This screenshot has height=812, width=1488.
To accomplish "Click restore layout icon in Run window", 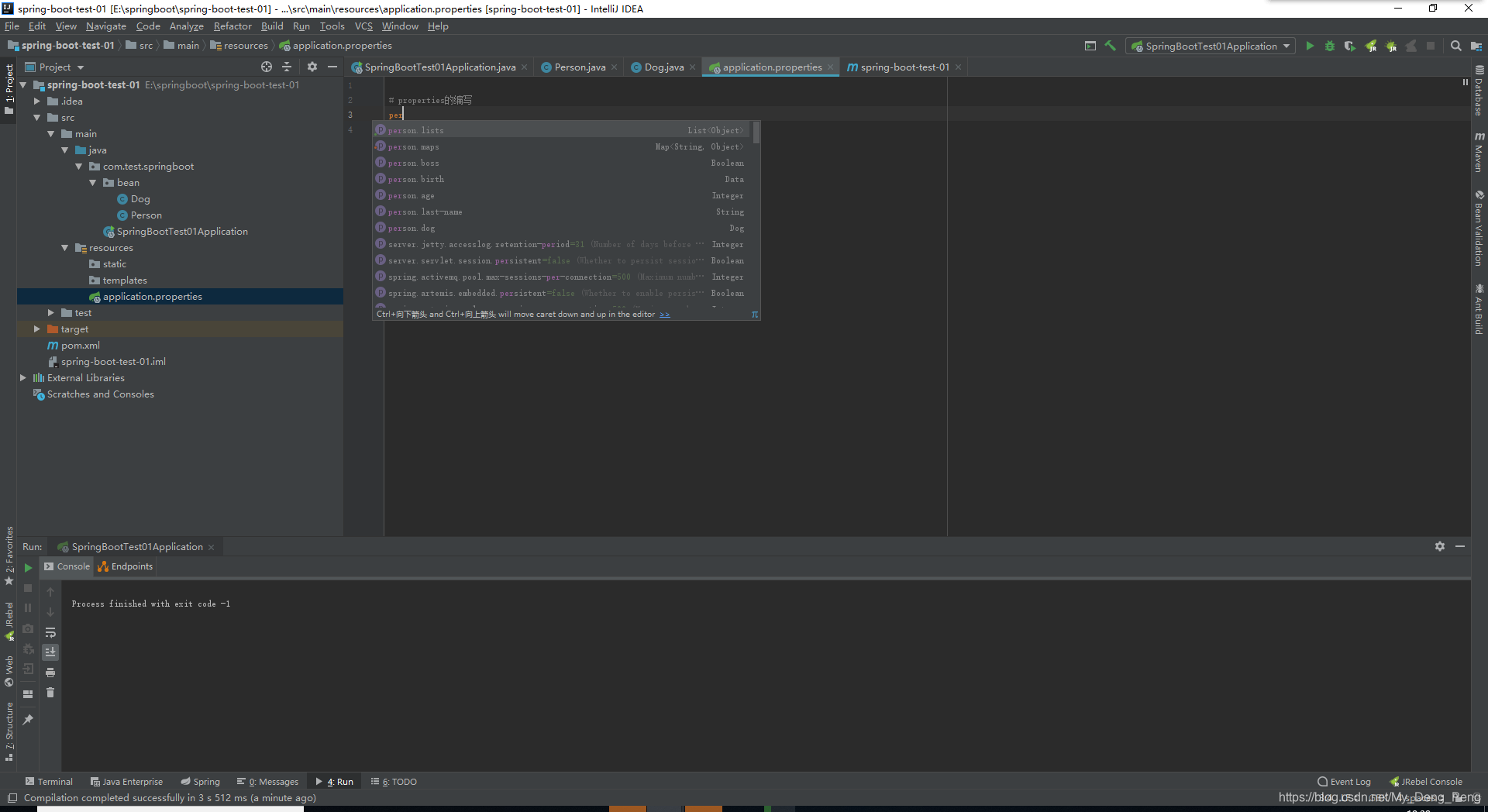I will pyautogui.click(x=28, y=693).
